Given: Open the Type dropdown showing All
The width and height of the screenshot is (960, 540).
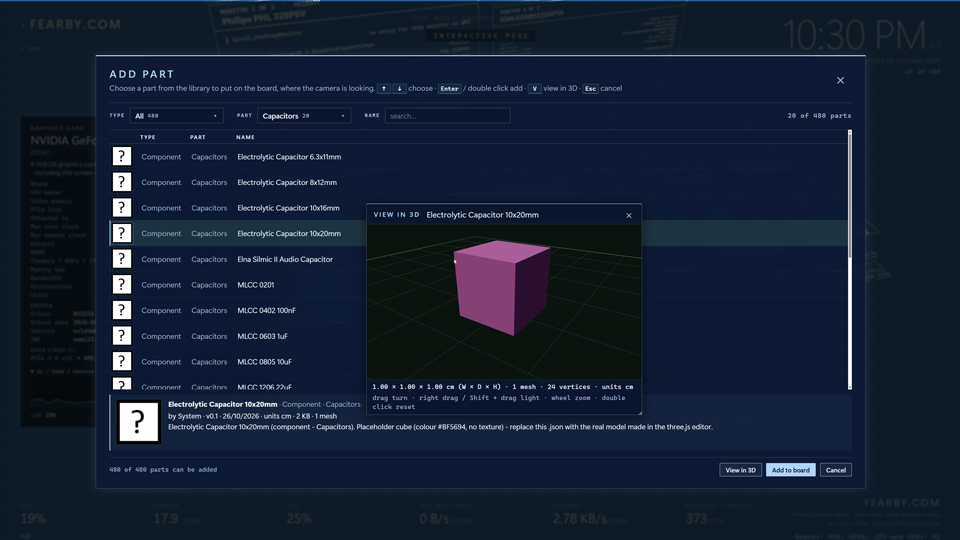Looking at the screenshot, I should click(176, 116).
